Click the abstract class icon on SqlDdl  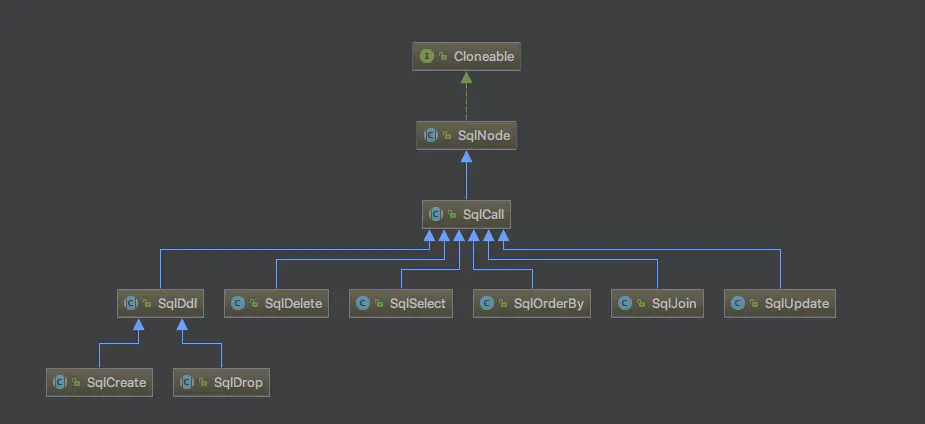click(130, 304)
